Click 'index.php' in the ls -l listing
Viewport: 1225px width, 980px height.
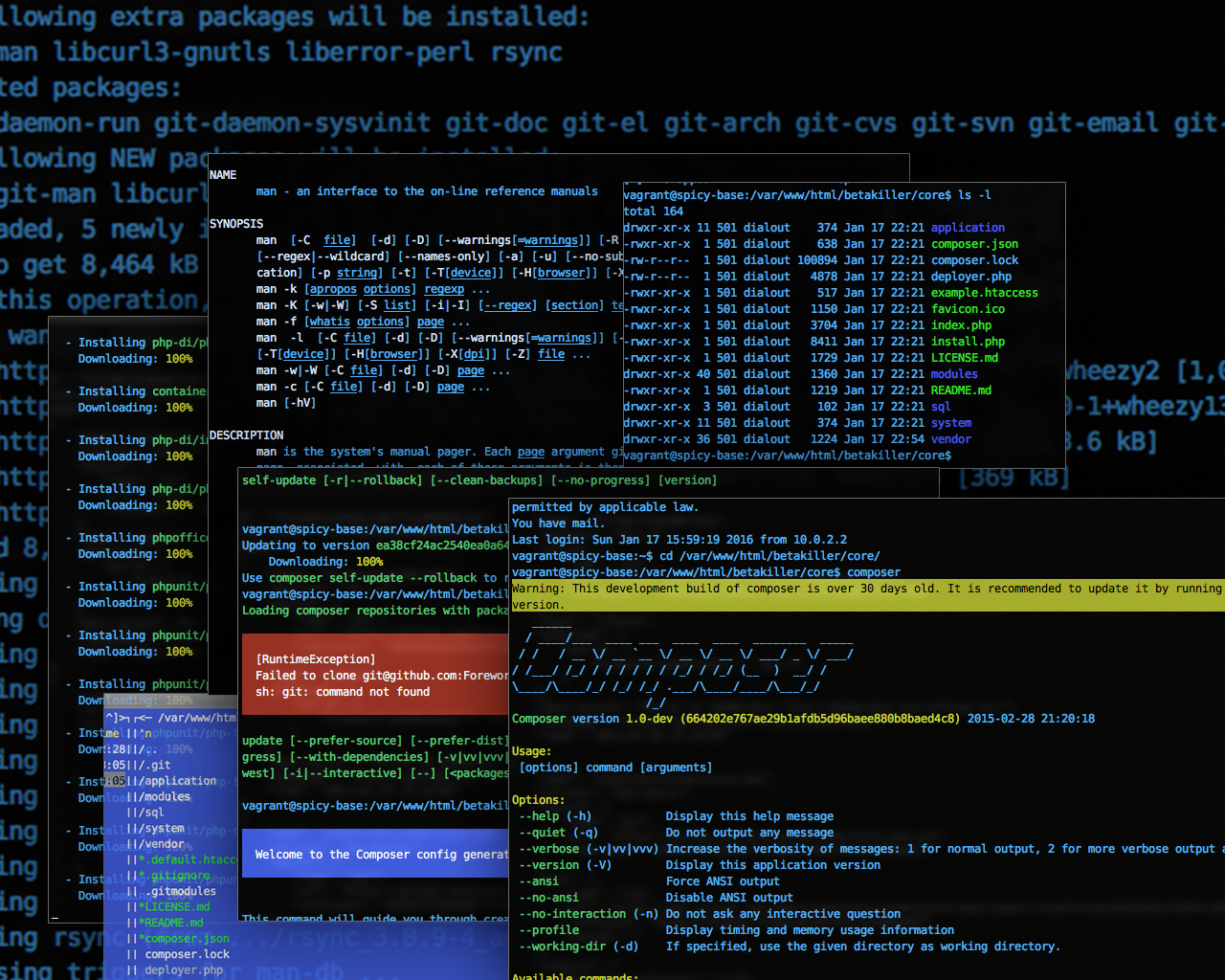click(961, 325)
